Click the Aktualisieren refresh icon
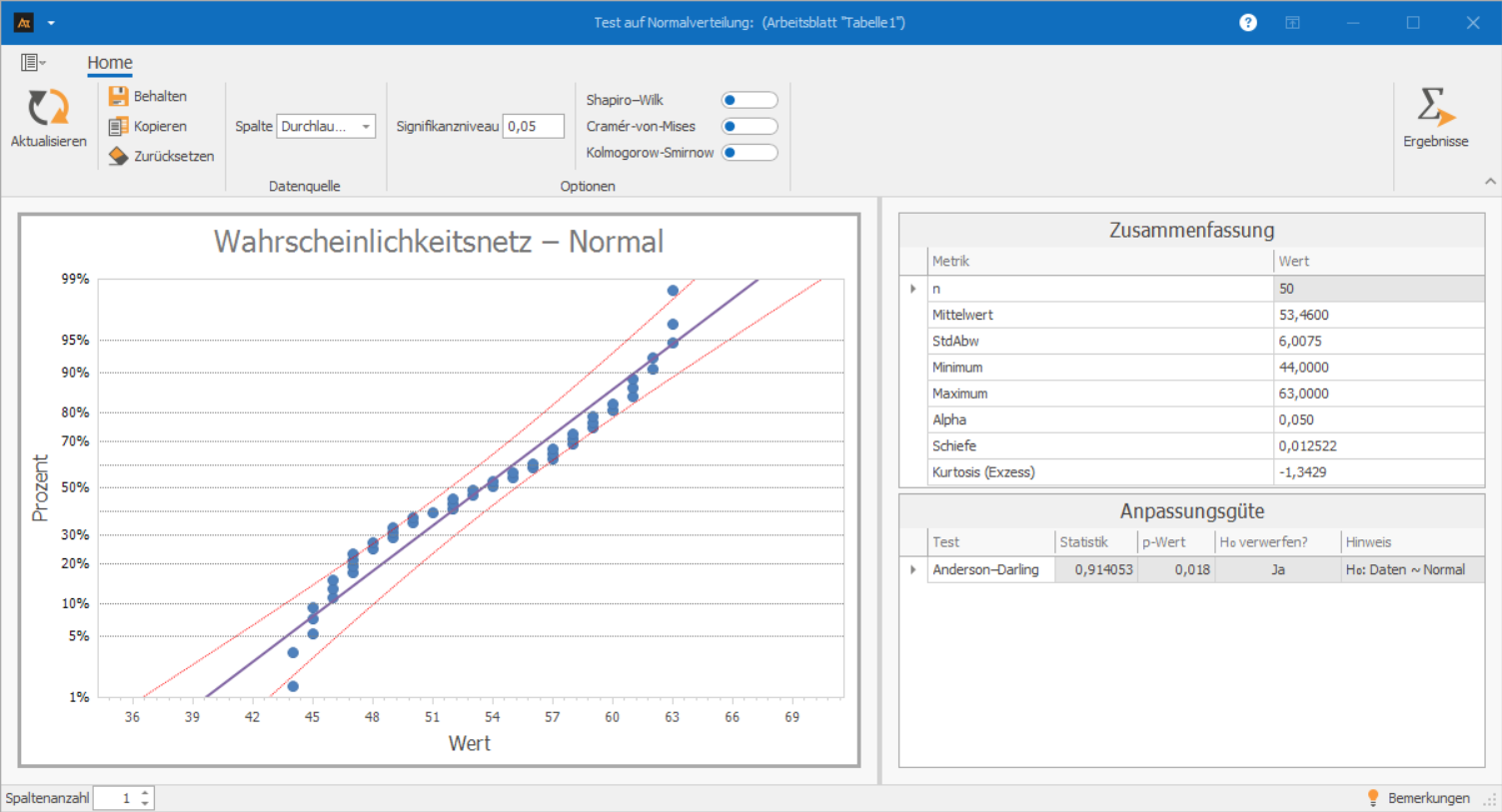1502x812 pixels. click(48, 108)
